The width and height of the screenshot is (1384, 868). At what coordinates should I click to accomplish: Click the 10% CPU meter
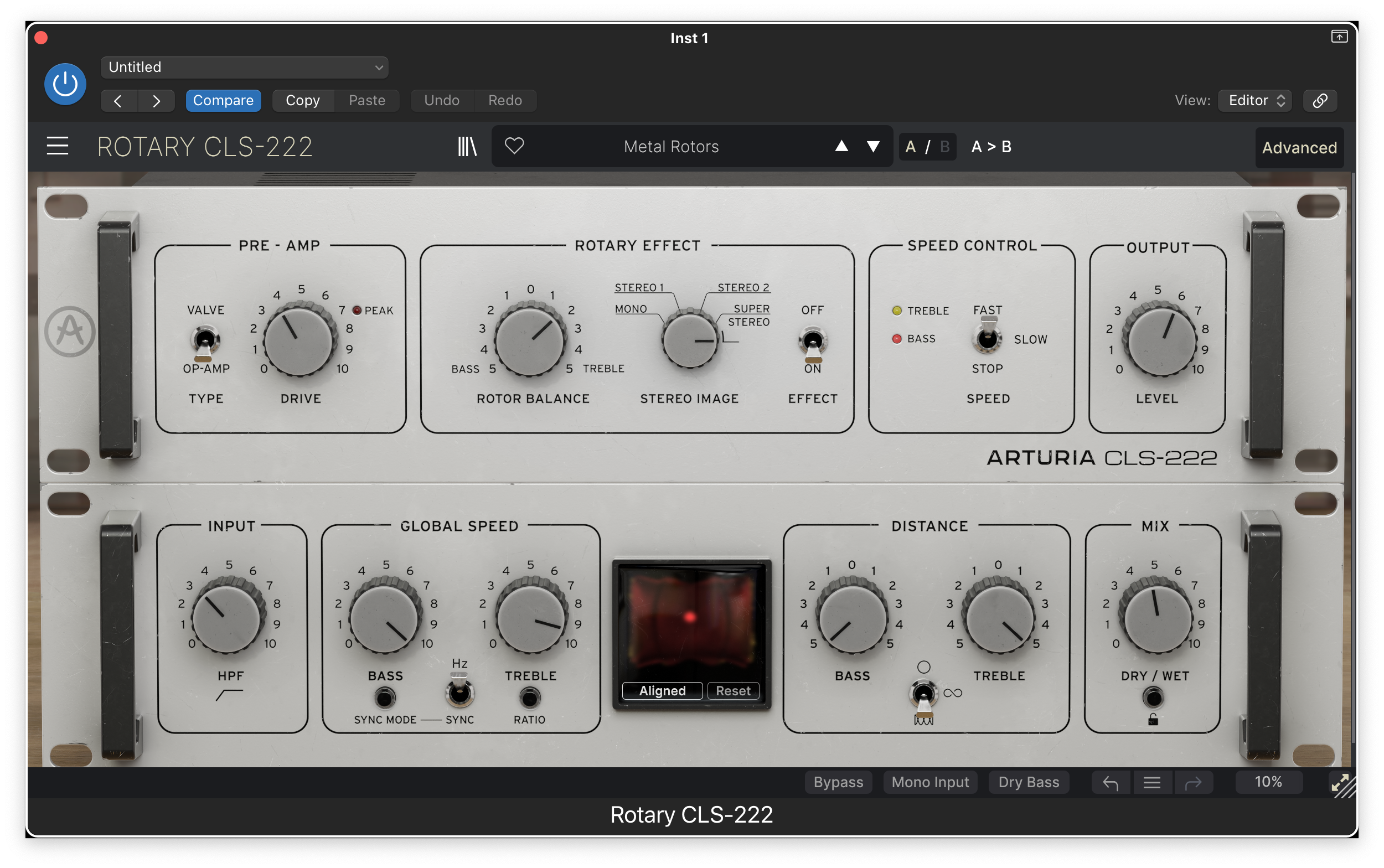click(1269, 782)
